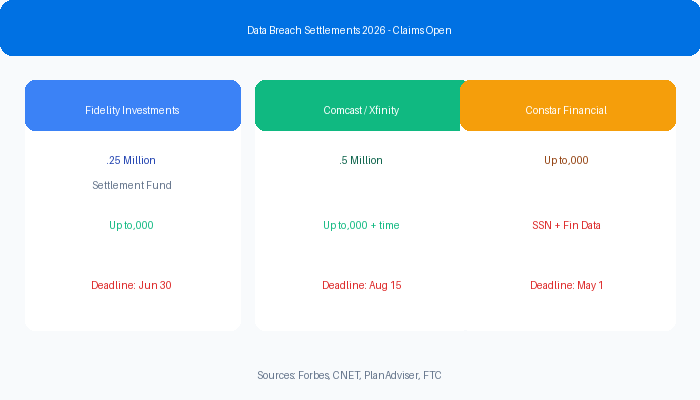Click 'Deadline: May 1' text
The width and height of the screenshot is (700, 400).
567,285
